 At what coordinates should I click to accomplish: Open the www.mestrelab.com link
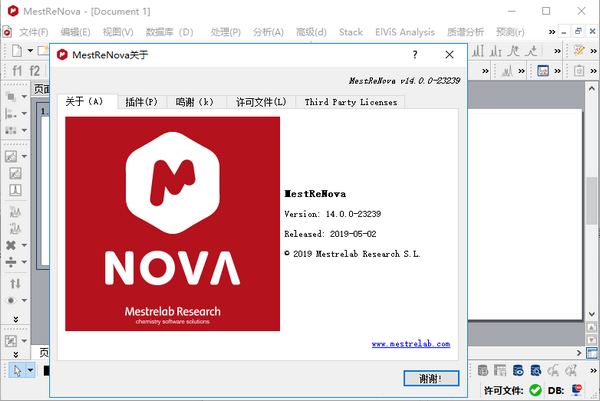[x=411, y=344]
